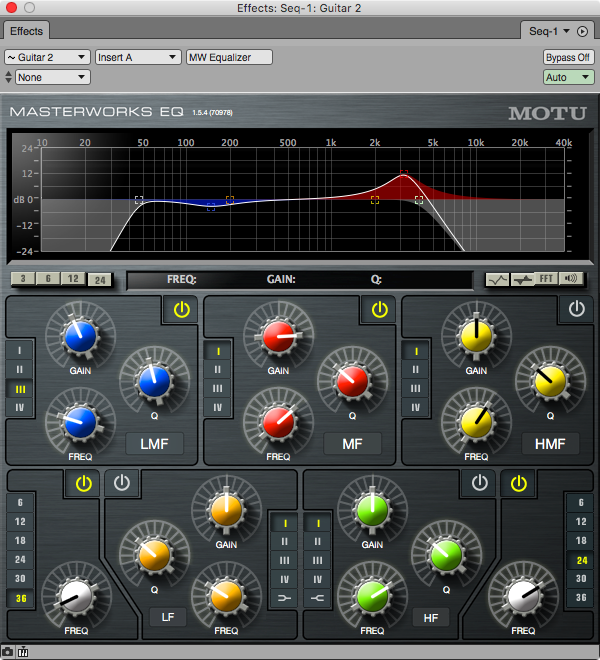600x660 pixels.
Task: Click the orange LF GAIN knob
Action: point(227,511)
